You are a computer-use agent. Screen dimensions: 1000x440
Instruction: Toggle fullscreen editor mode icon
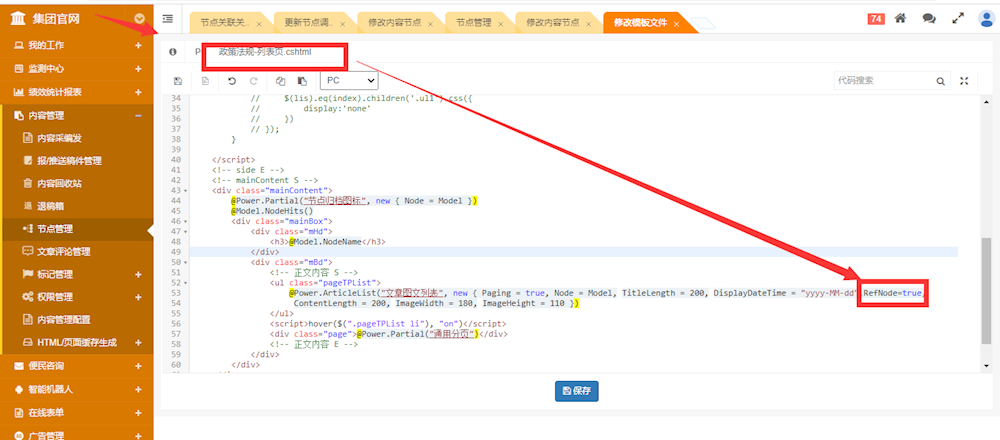(965, 81)
